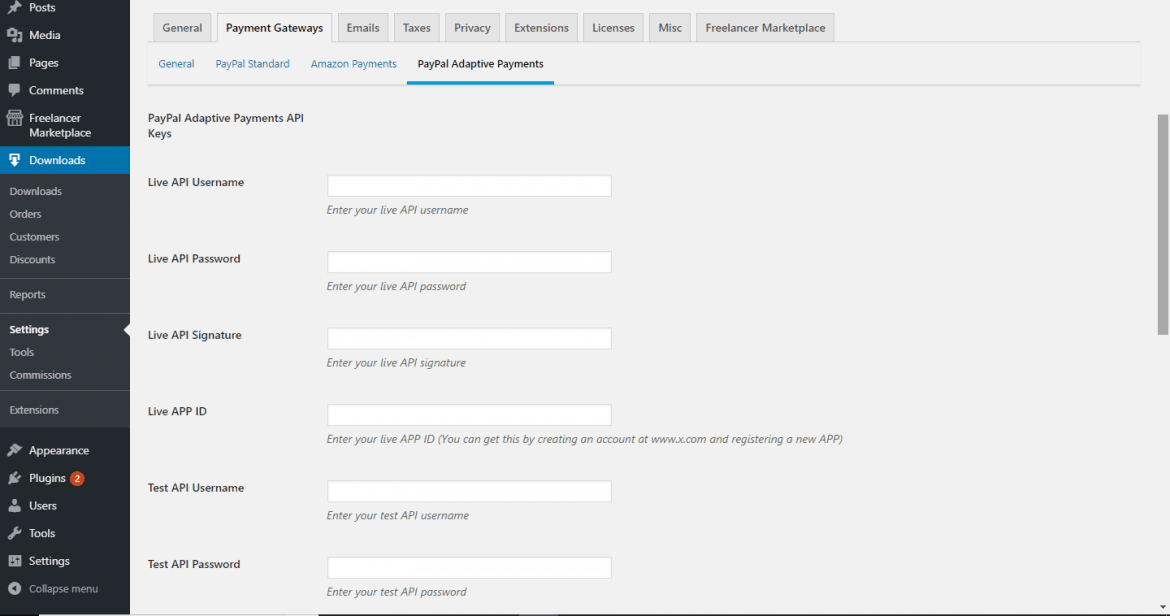Switch to the Emails tab
Screen dimensions: 1170x616
(x=363, y=28)
